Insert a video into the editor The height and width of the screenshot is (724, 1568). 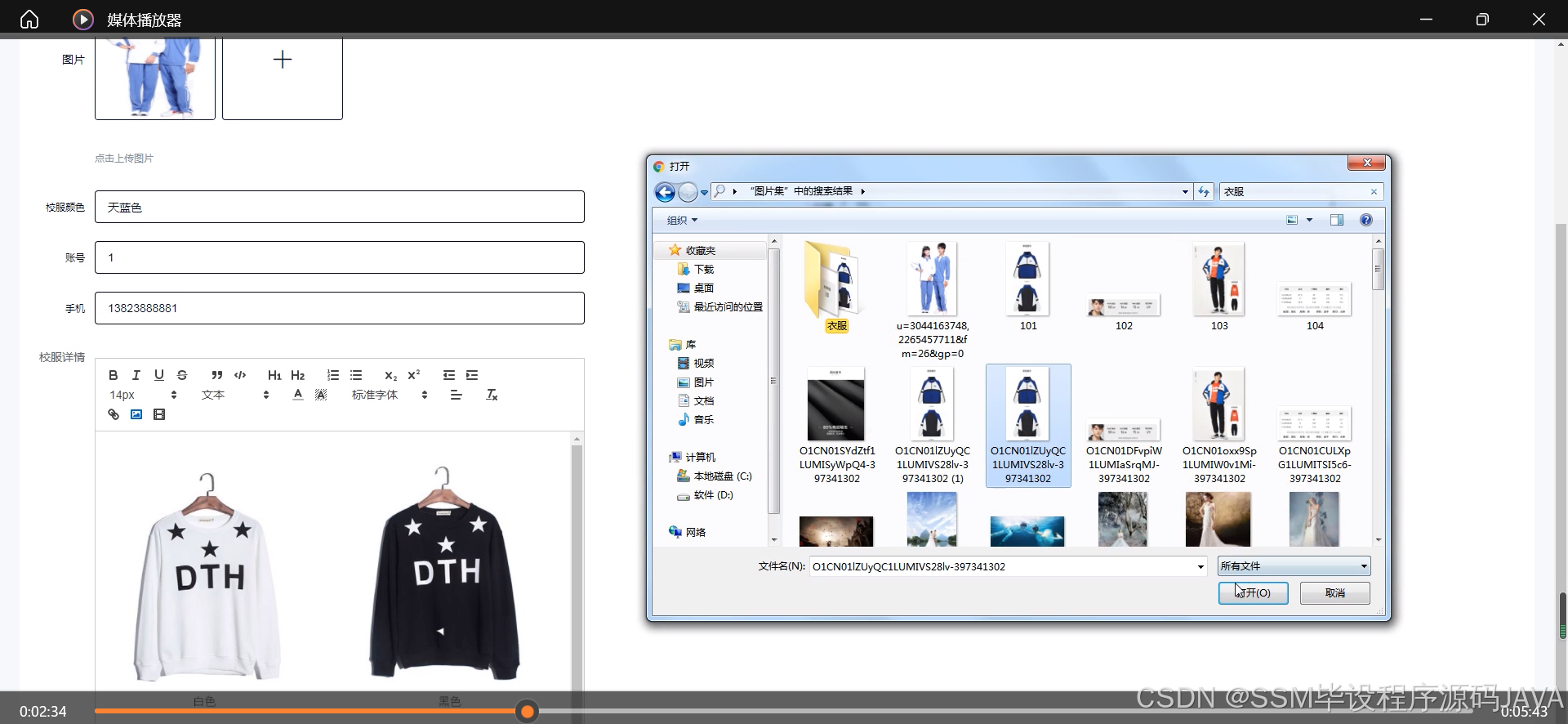[159, 414]
